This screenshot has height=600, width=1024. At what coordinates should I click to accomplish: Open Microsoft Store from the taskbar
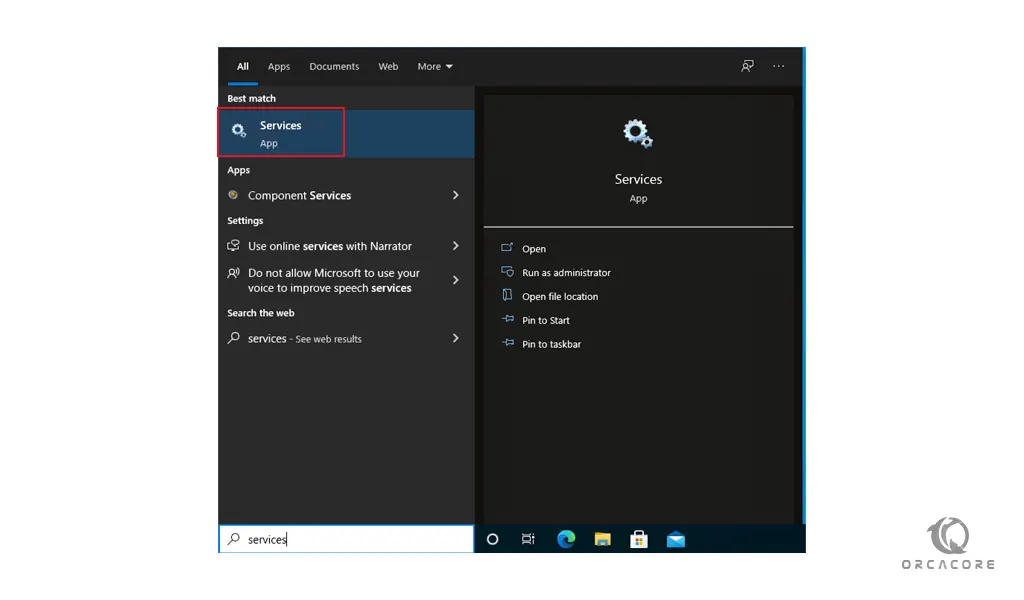(639, 539)
